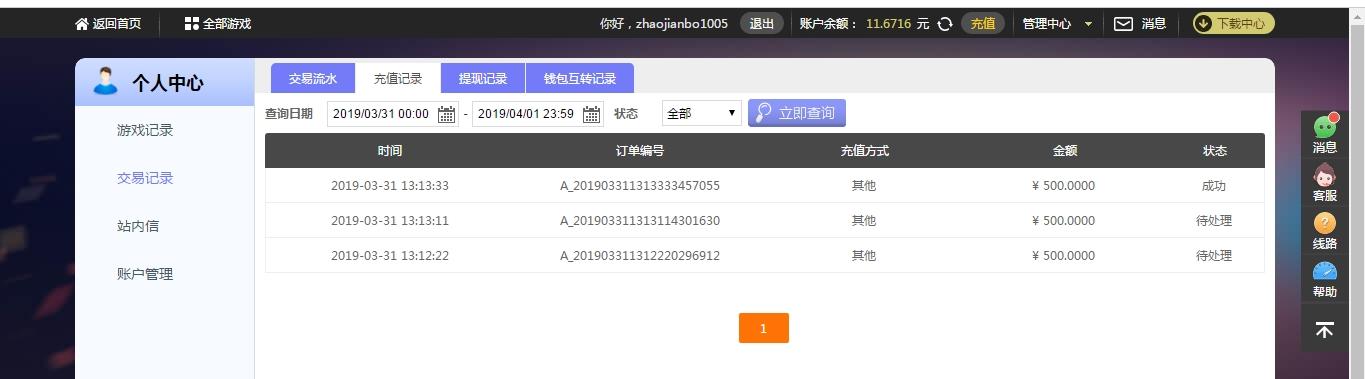1365x379 pixels.
Task: Click the back-to-top arrow icon
Action: coord(1325,329)
